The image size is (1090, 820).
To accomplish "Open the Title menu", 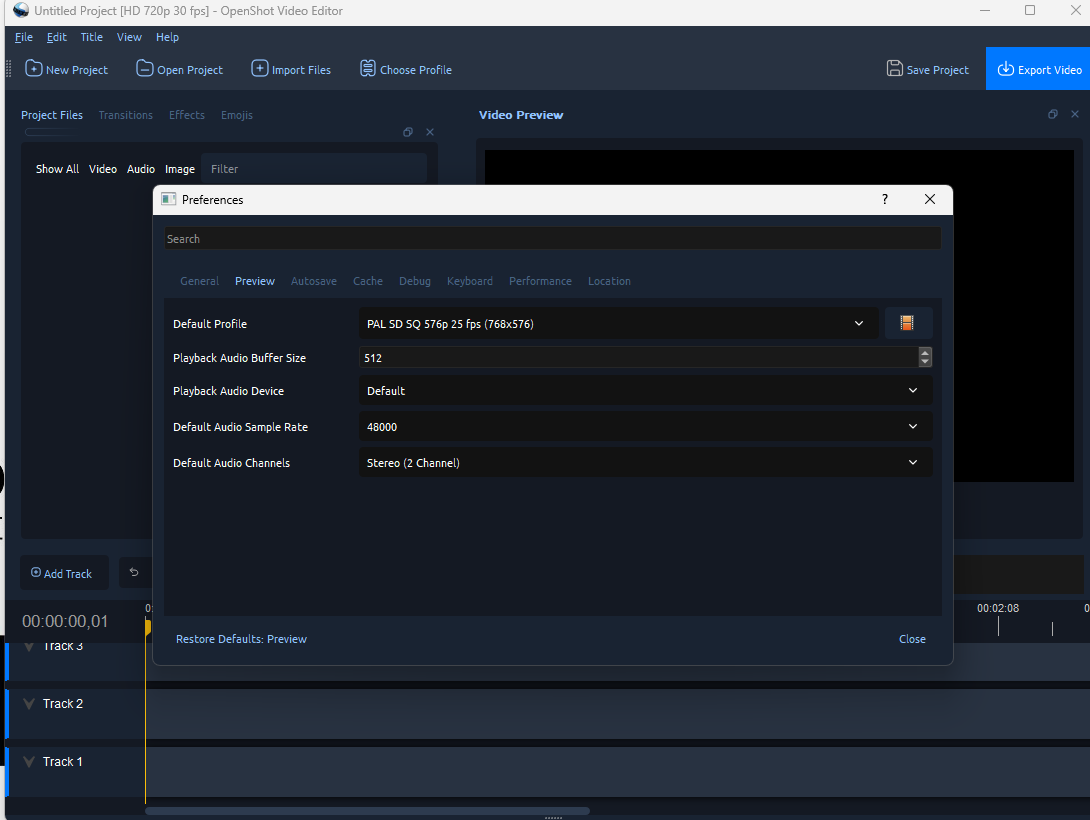I will coord(91,37).
